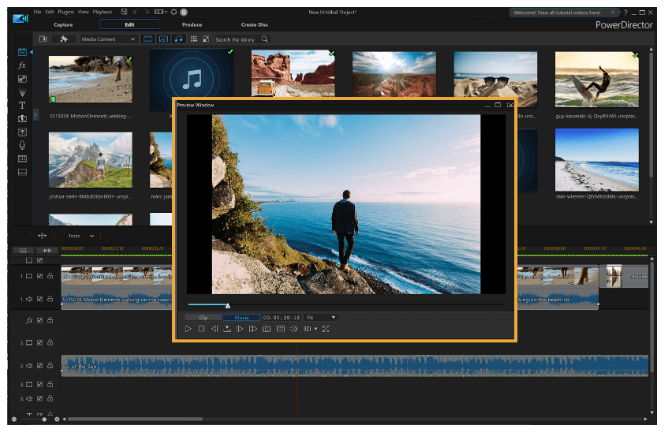
Task: Open the Title Room (T icon)
Action: click(22, 105)
